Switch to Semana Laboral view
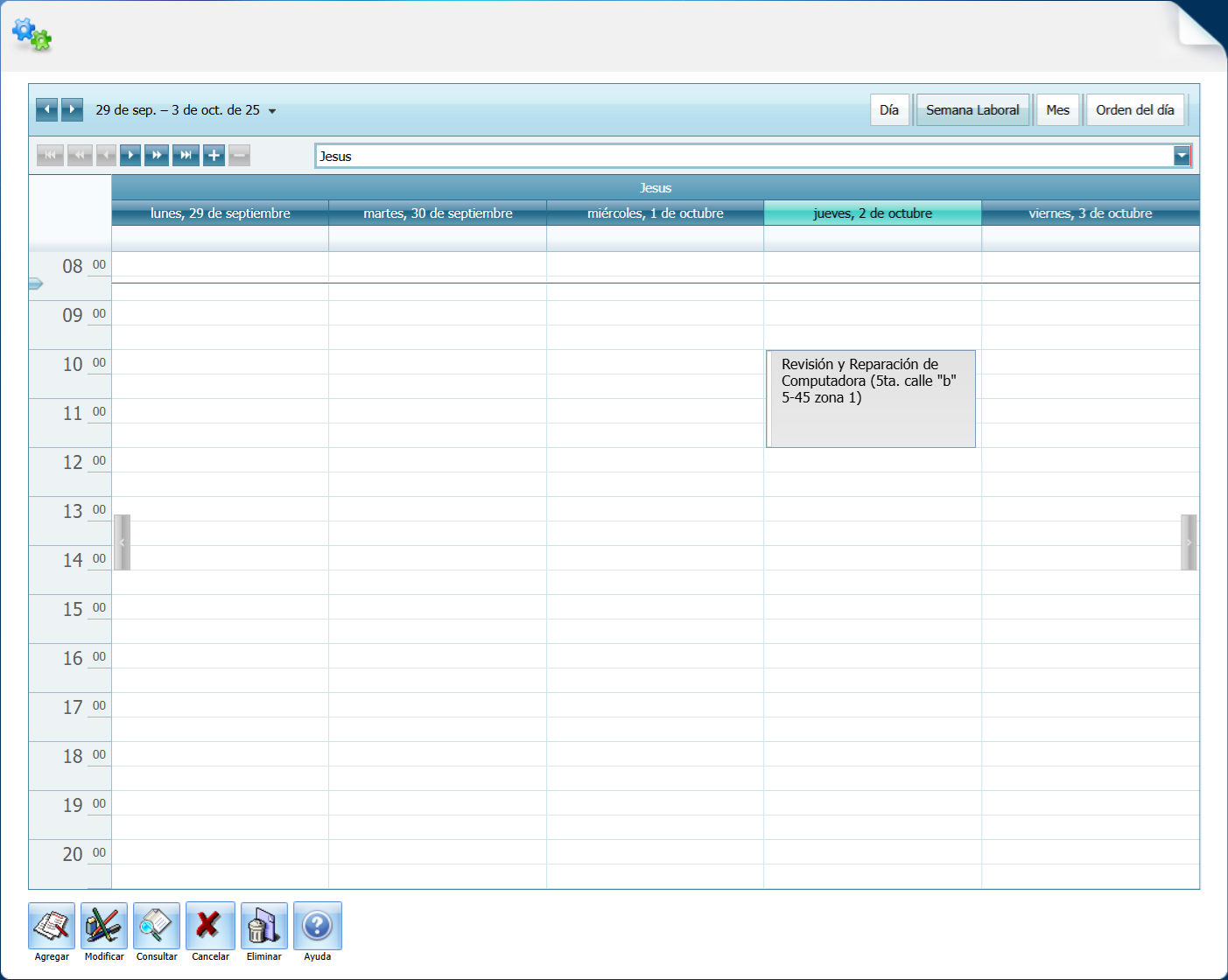Viewport: 1228px width, 980px height. coord(972,109)
